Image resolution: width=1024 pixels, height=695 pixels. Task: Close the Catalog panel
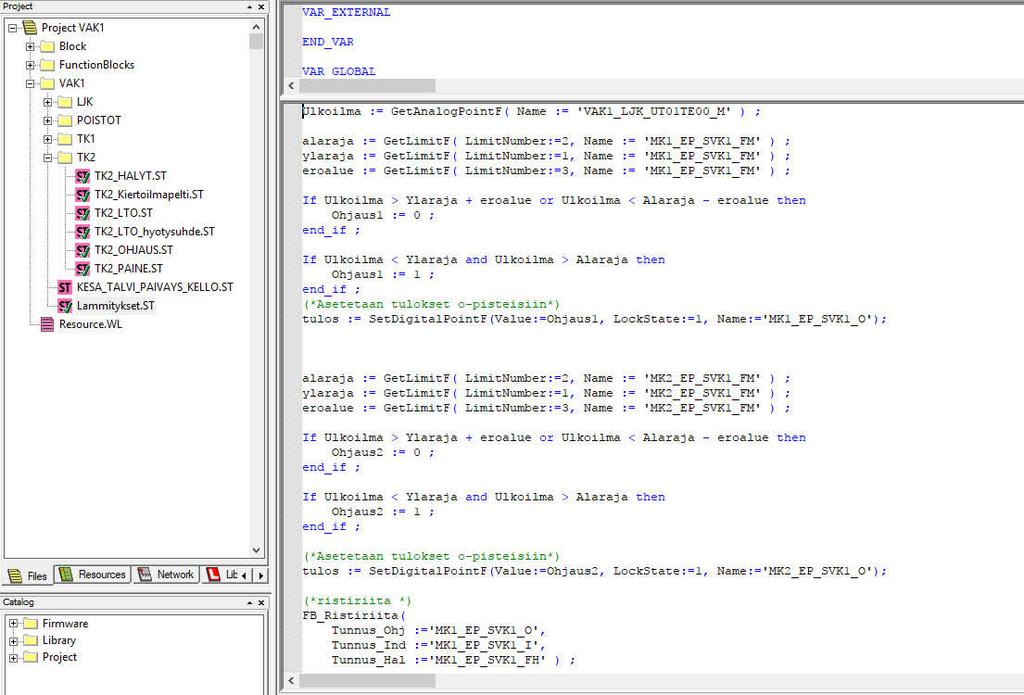(261, 602)
